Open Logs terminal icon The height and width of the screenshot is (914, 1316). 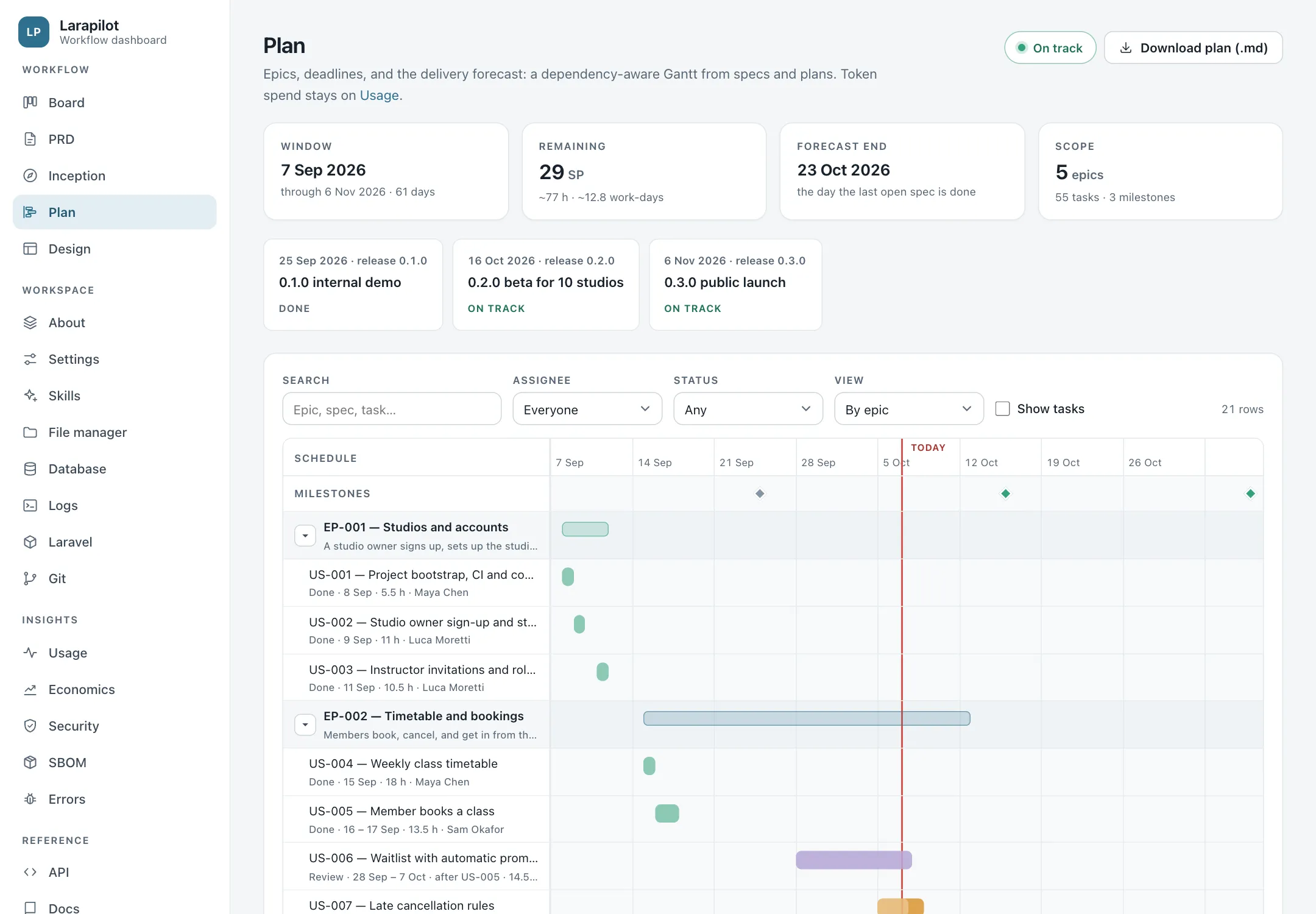[30, 505]
